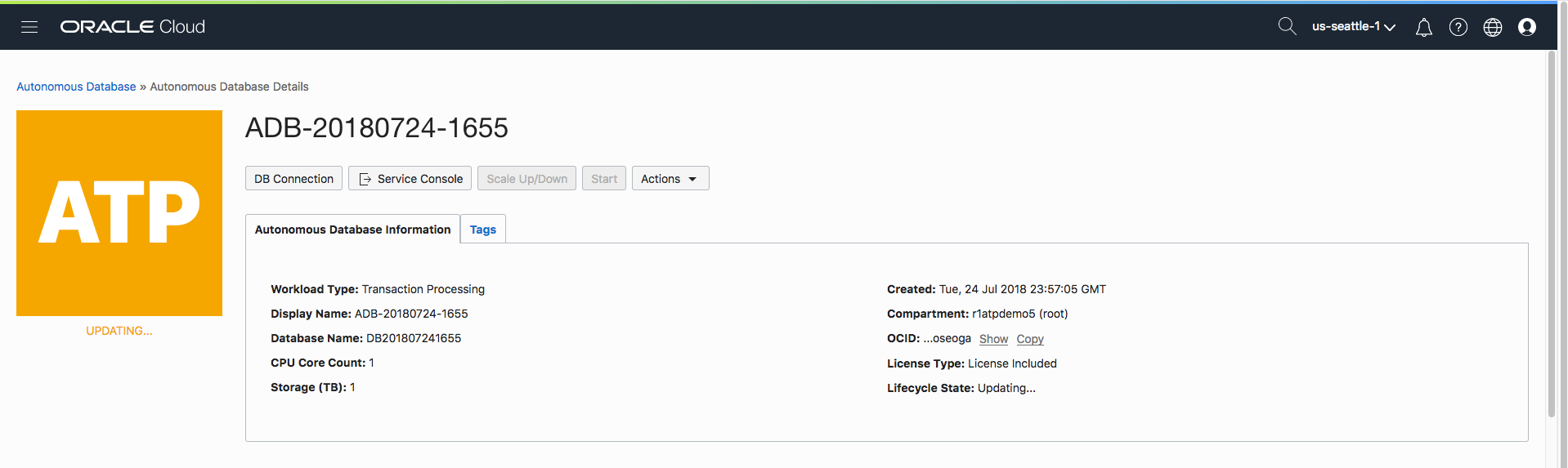Copy the OCID value
This screenshot has height=468, width=1568.
tap(1030, 339)
